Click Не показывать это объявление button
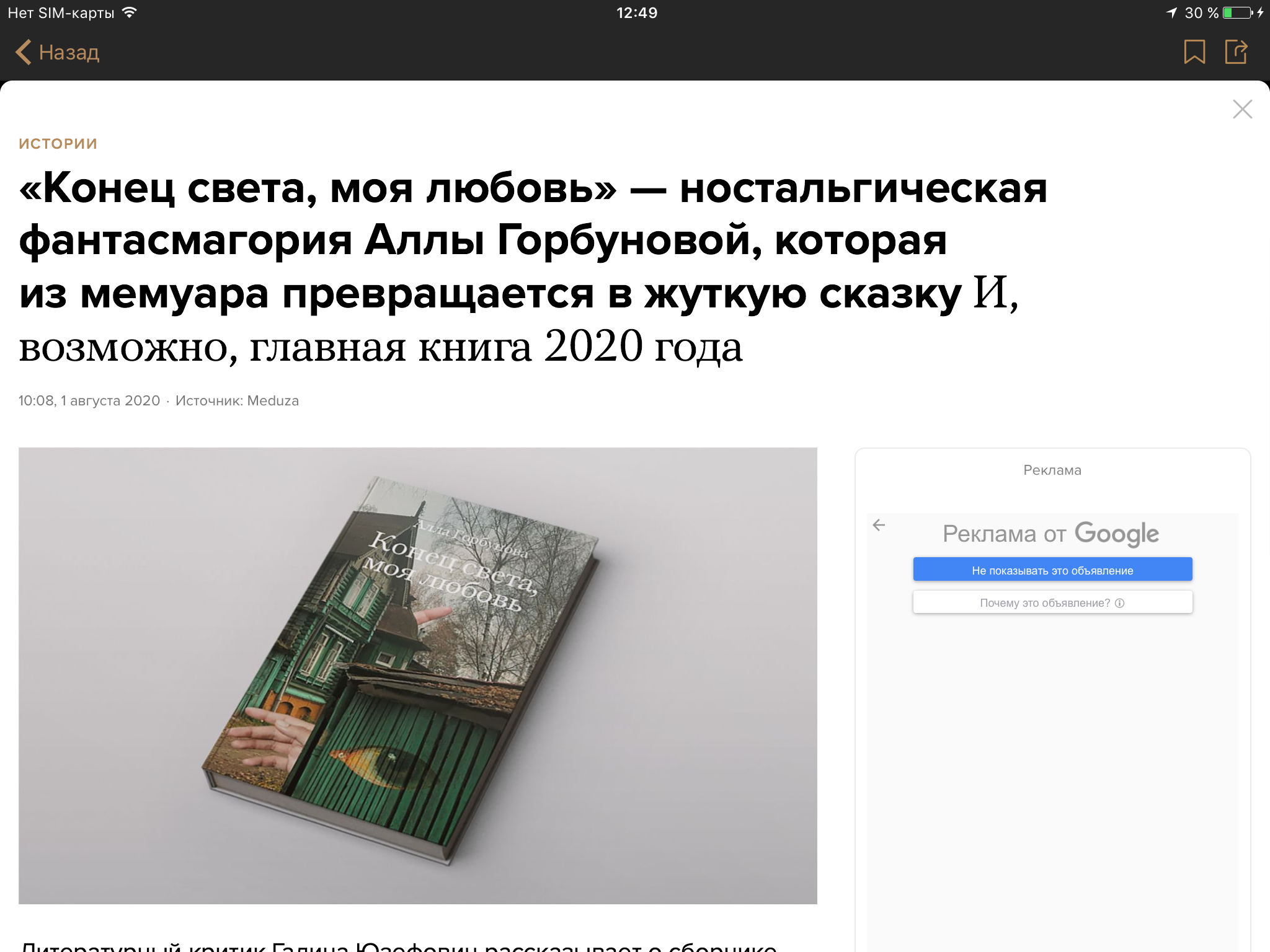Image resolution: width=1270 pixels, height=952 pixels. click(x=1052, y=570)
